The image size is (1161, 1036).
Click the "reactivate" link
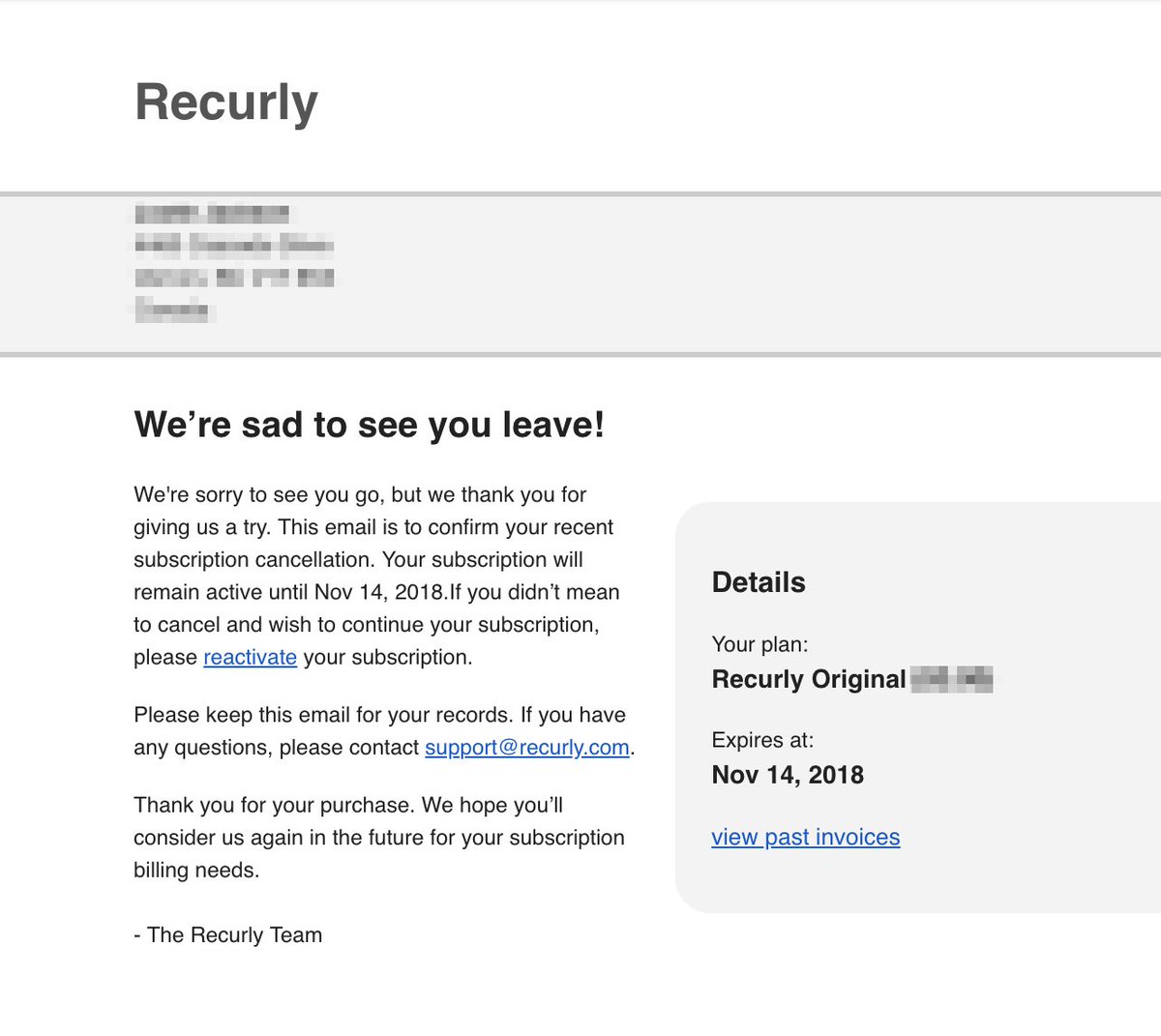click(250, 658)
